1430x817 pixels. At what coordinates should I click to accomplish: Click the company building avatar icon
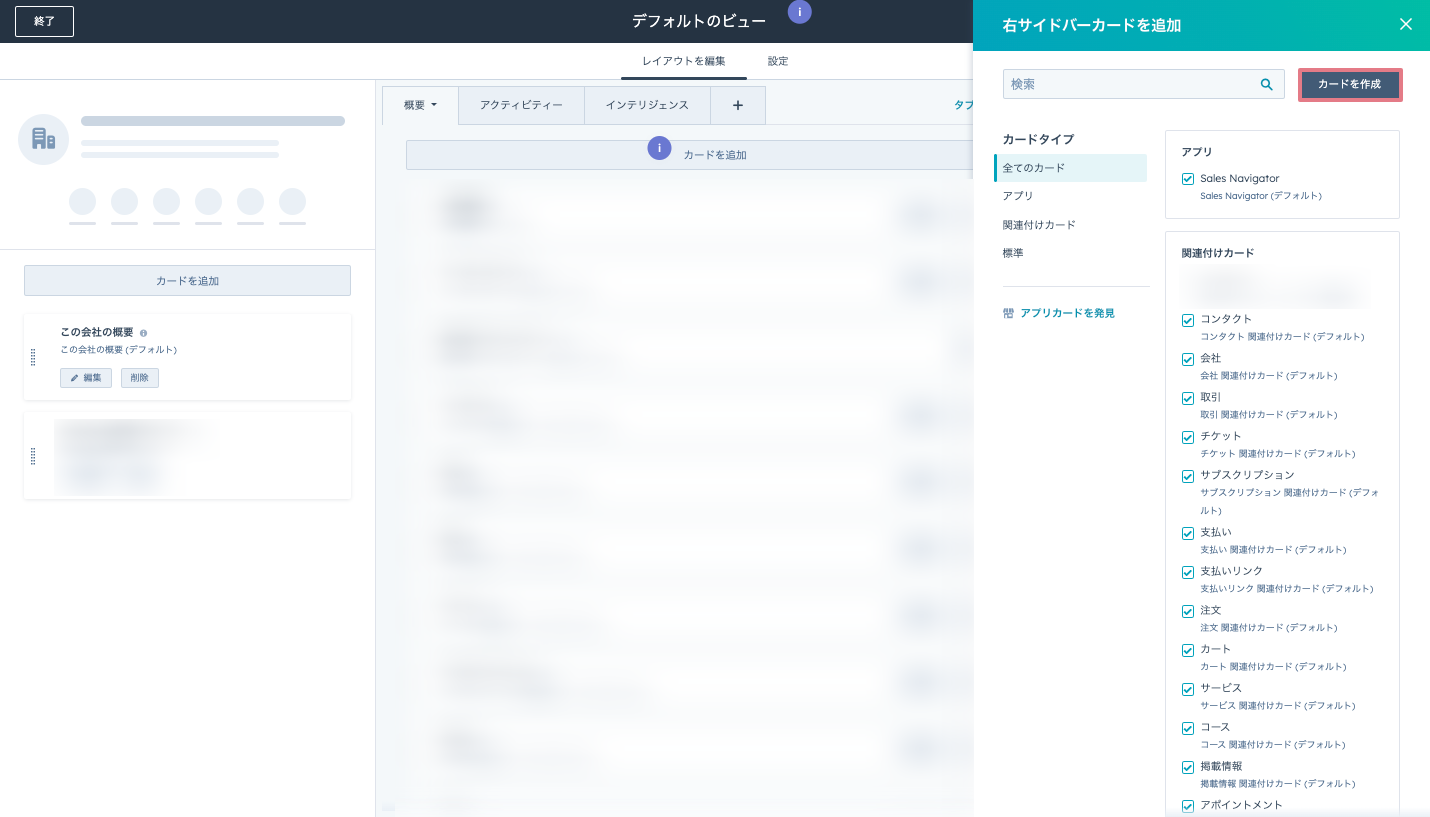coord(43,139)
